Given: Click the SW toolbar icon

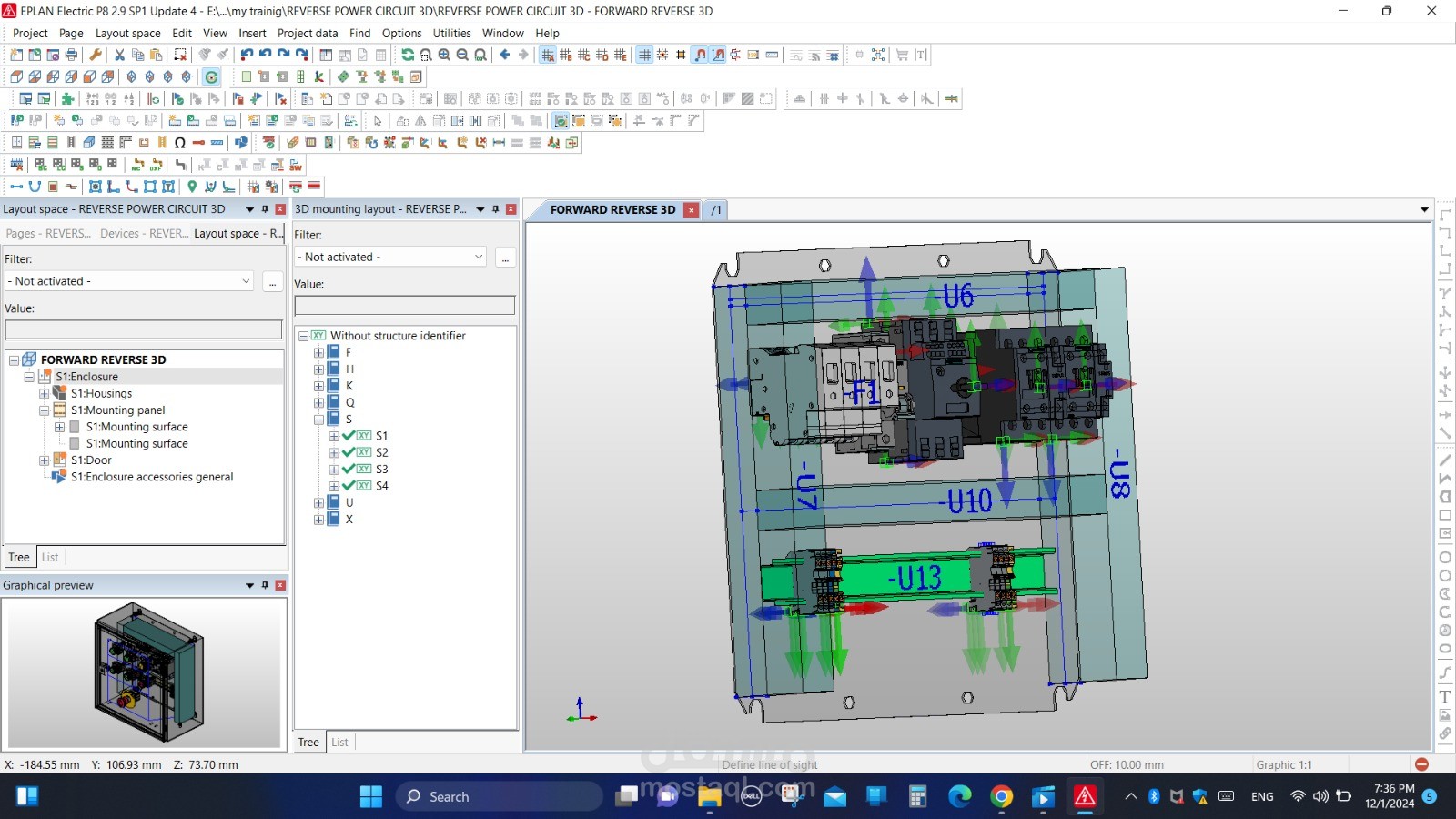Looking at the screenshot, I should (296, 165).
